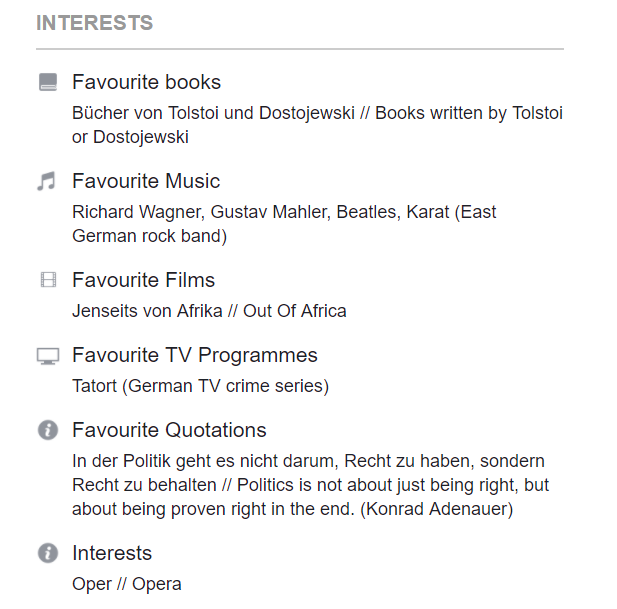Open the Tatort TV crime series entry
Screen dimensions: 617x609
point(200,386)
